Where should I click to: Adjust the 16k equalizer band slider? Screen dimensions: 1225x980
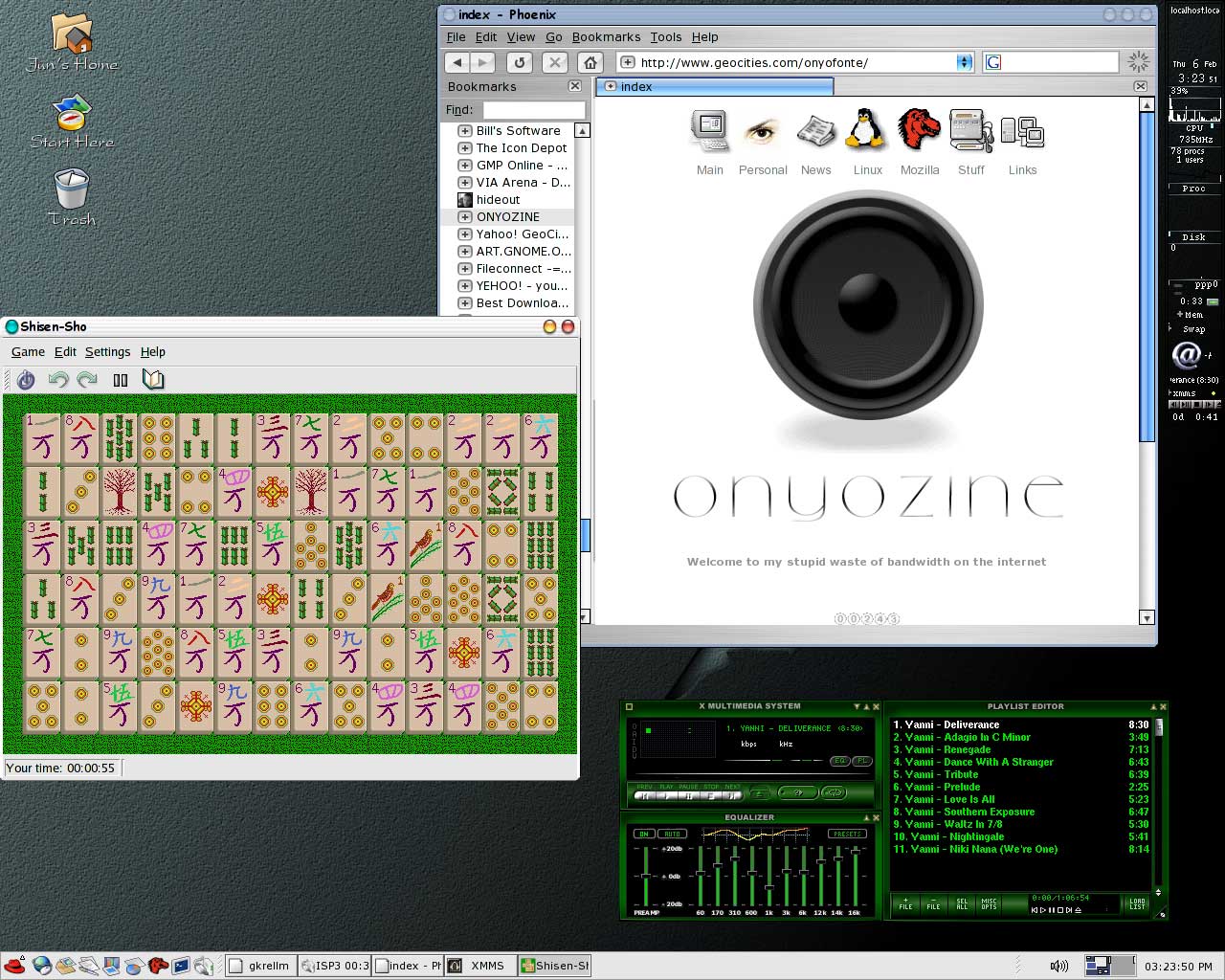(856, 876)
